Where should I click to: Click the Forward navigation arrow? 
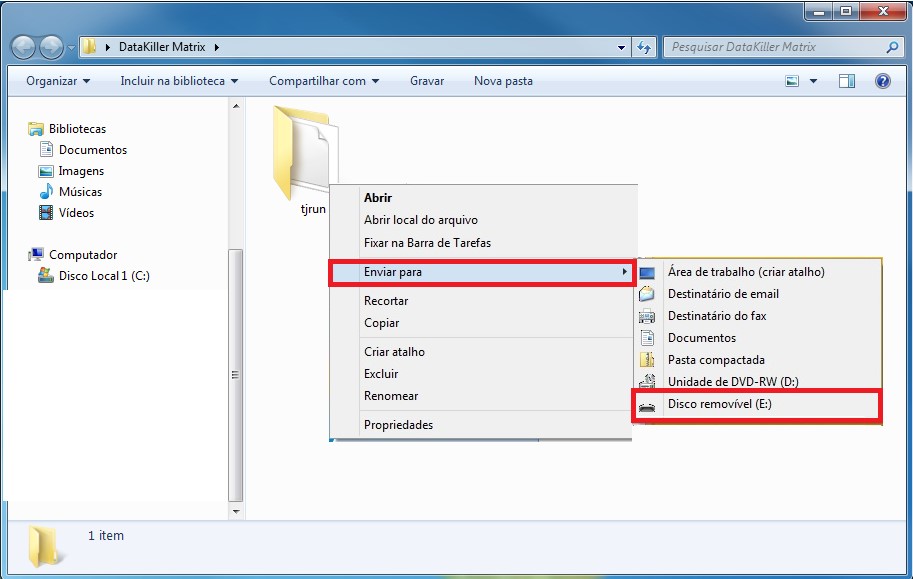[51, 47]
